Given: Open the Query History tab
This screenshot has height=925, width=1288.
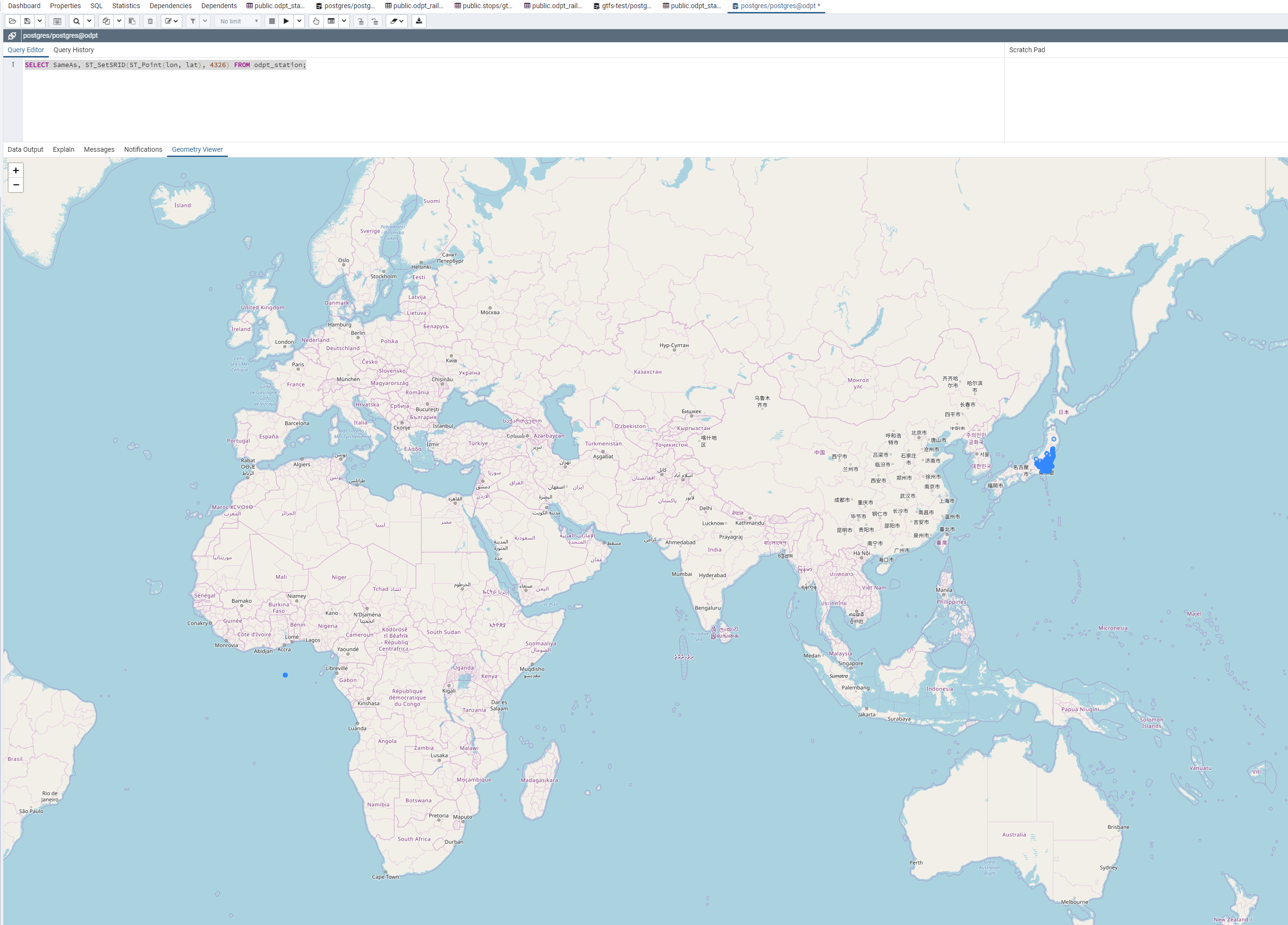Looking at the screenshot, I should (x=73, y=50).
